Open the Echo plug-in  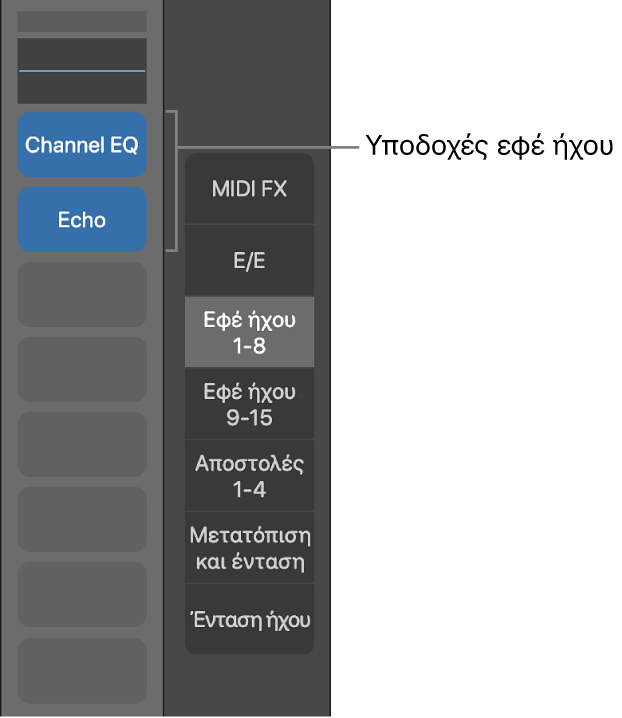click(x=82, y=220)
